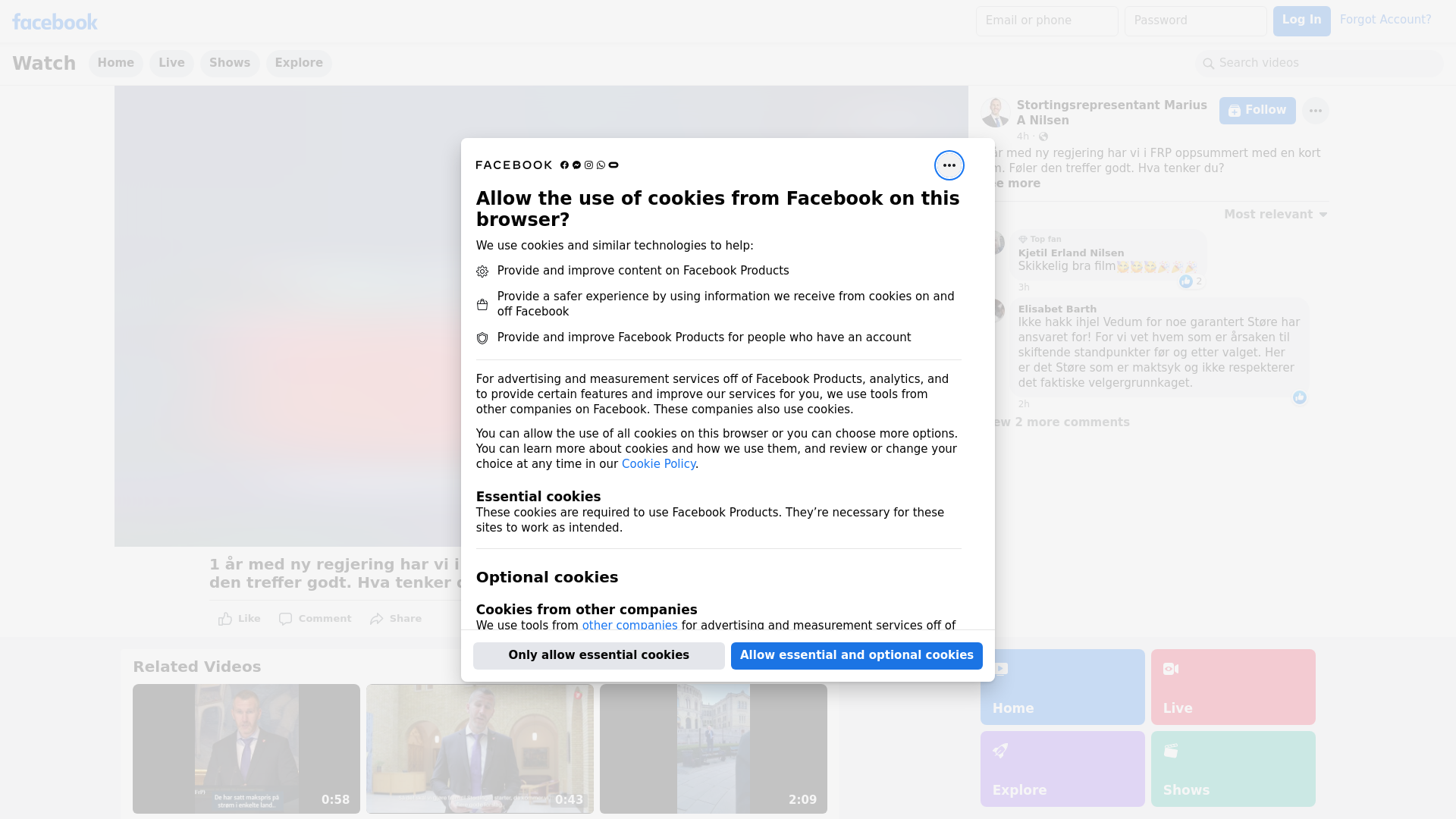
Task: Click the search magnifier icon in Search videos
Action: (1209, 64)
